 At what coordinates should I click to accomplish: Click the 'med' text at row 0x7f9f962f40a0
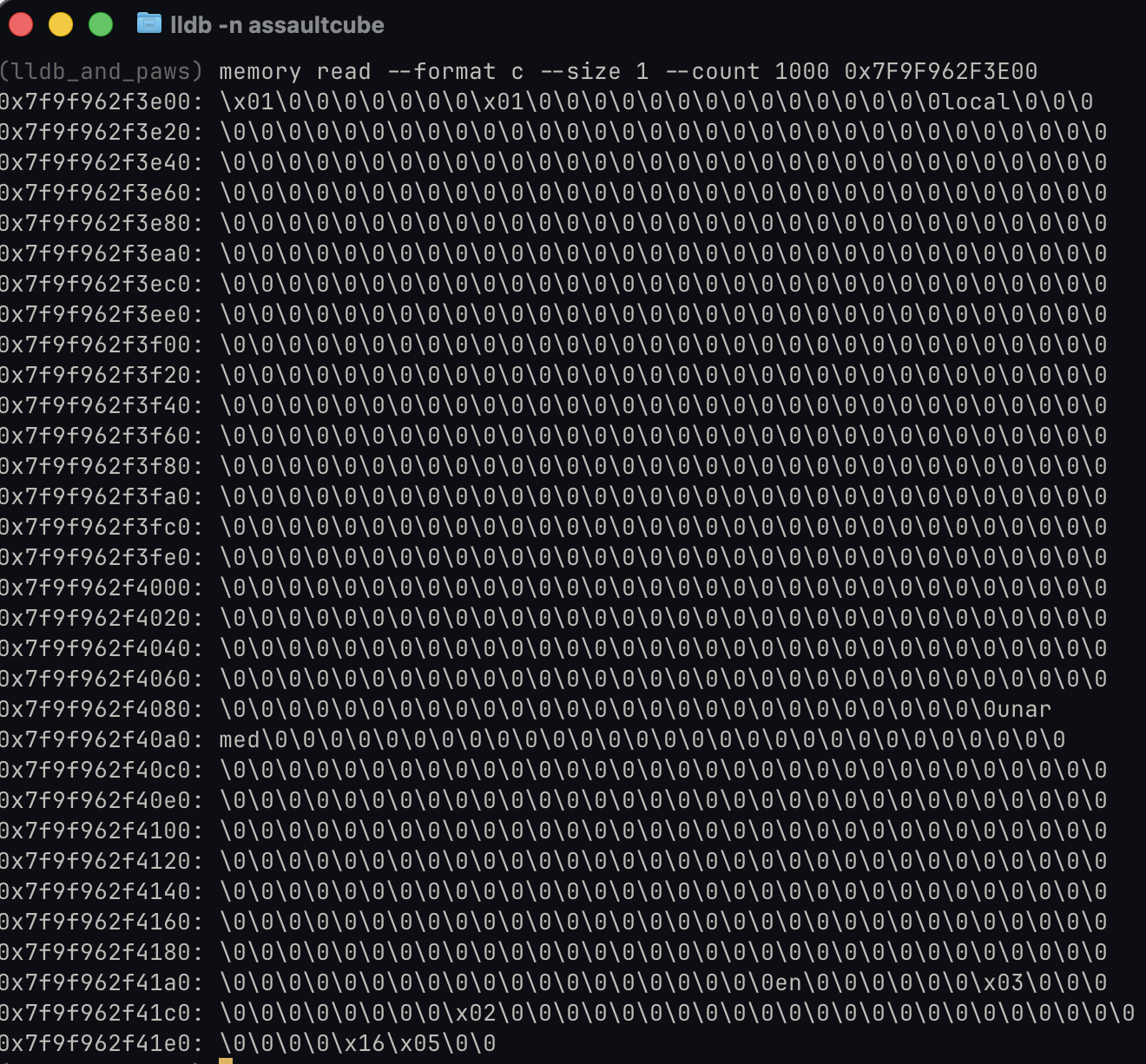tap(240, 739)
